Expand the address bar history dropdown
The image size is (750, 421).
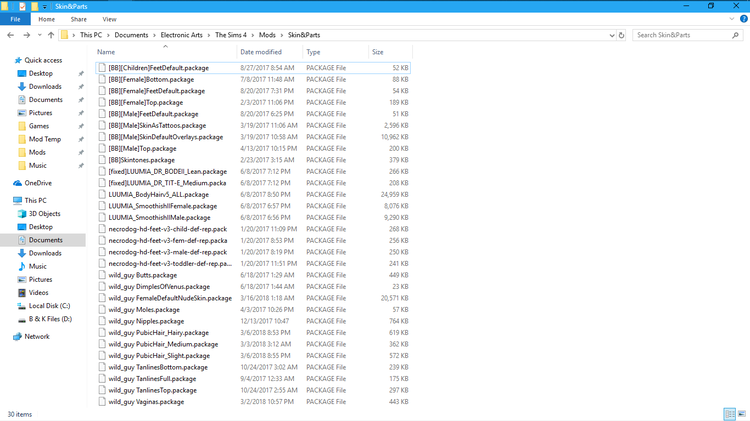point(612,35)
